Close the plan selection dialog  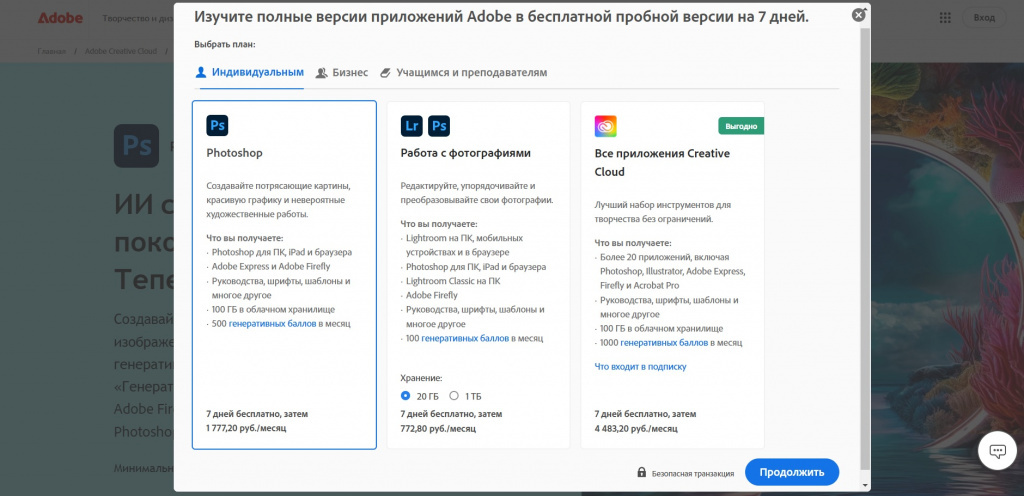tap(858, 15)
